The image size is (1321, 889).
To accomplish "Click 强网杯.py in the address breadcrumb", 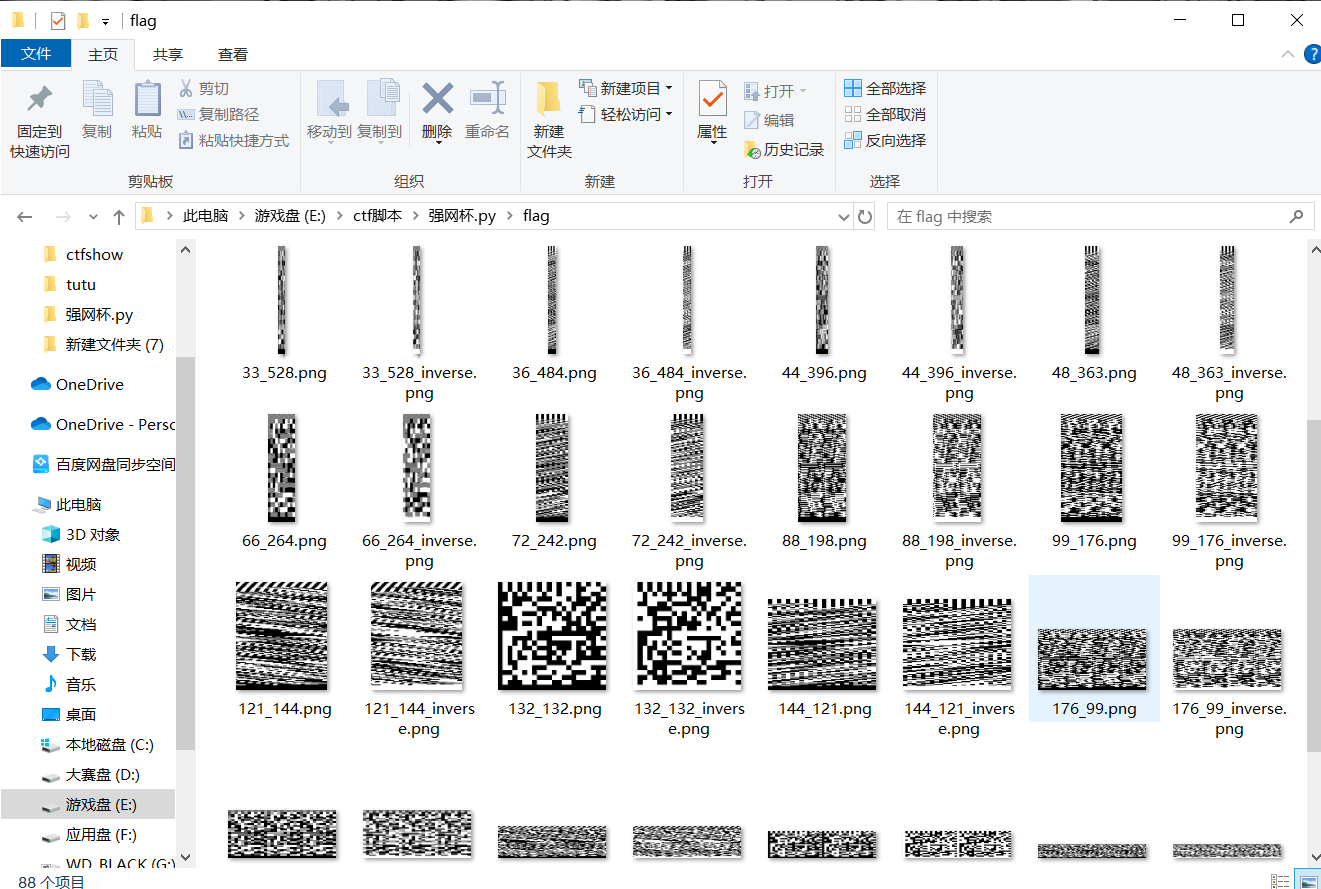I will (x=462, y=216).
